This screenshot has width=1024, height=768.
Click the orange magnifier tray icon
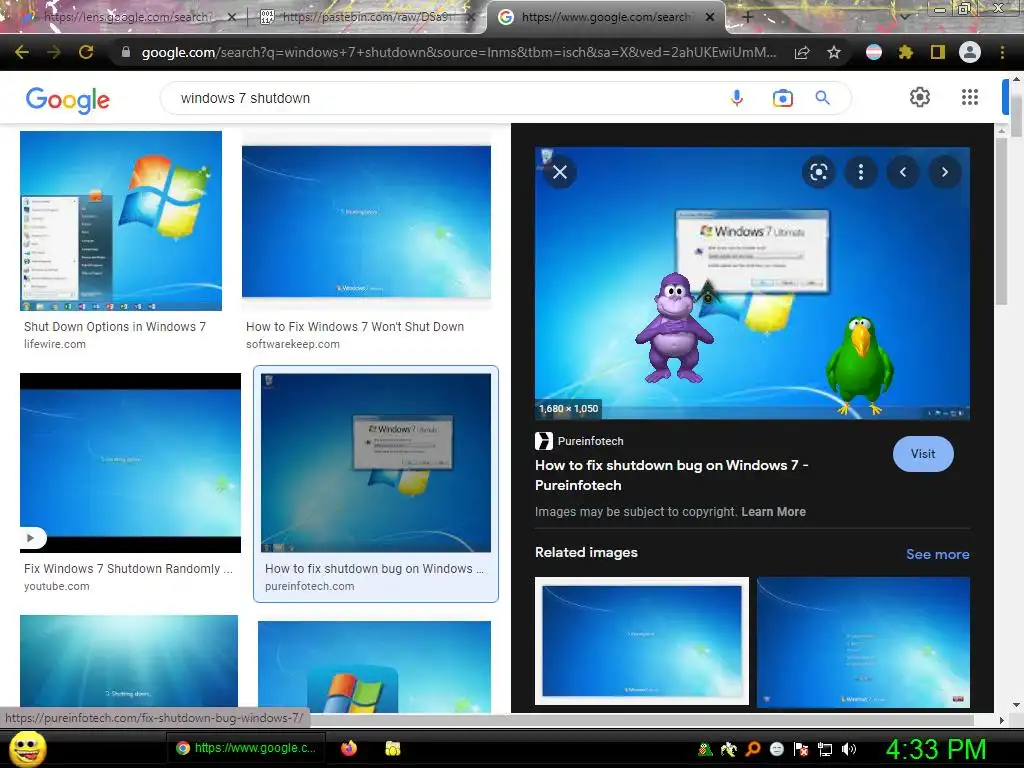coord(753,749)
